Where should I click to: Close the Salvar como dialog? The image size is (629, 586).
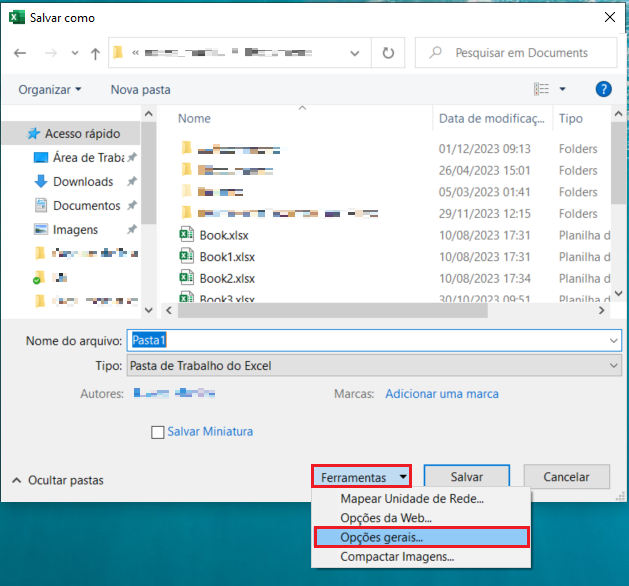point(610,17)
